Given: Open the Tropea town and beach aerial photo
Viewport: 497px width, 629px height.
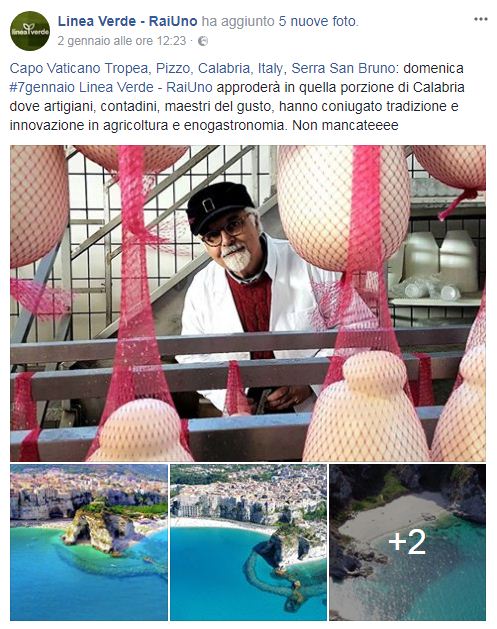Looking at the screenshot, I should pyautogui.click(x=249, y=542).
